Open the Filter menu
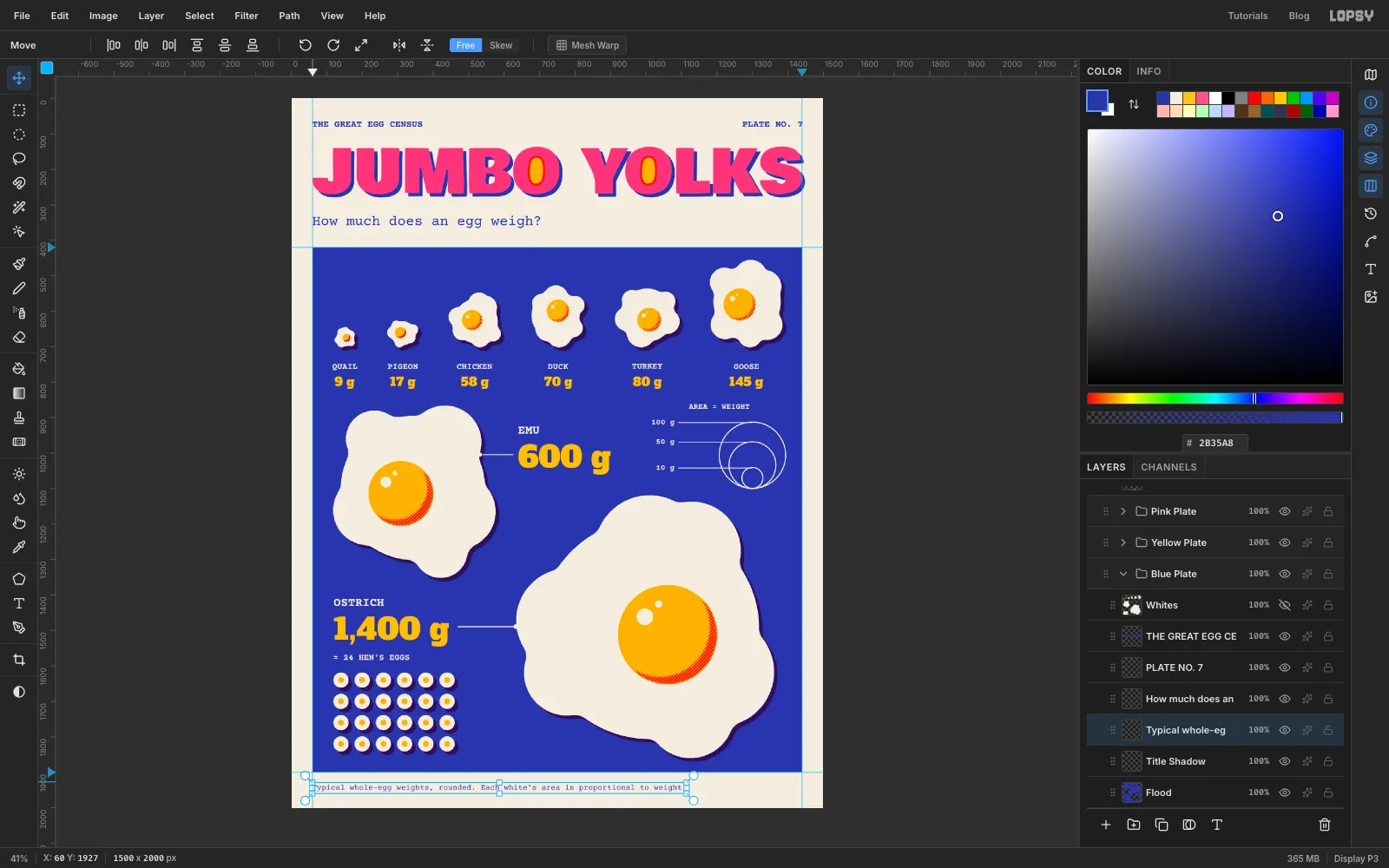The height and width of the screenshot is (868, 1389). point(247,16)
